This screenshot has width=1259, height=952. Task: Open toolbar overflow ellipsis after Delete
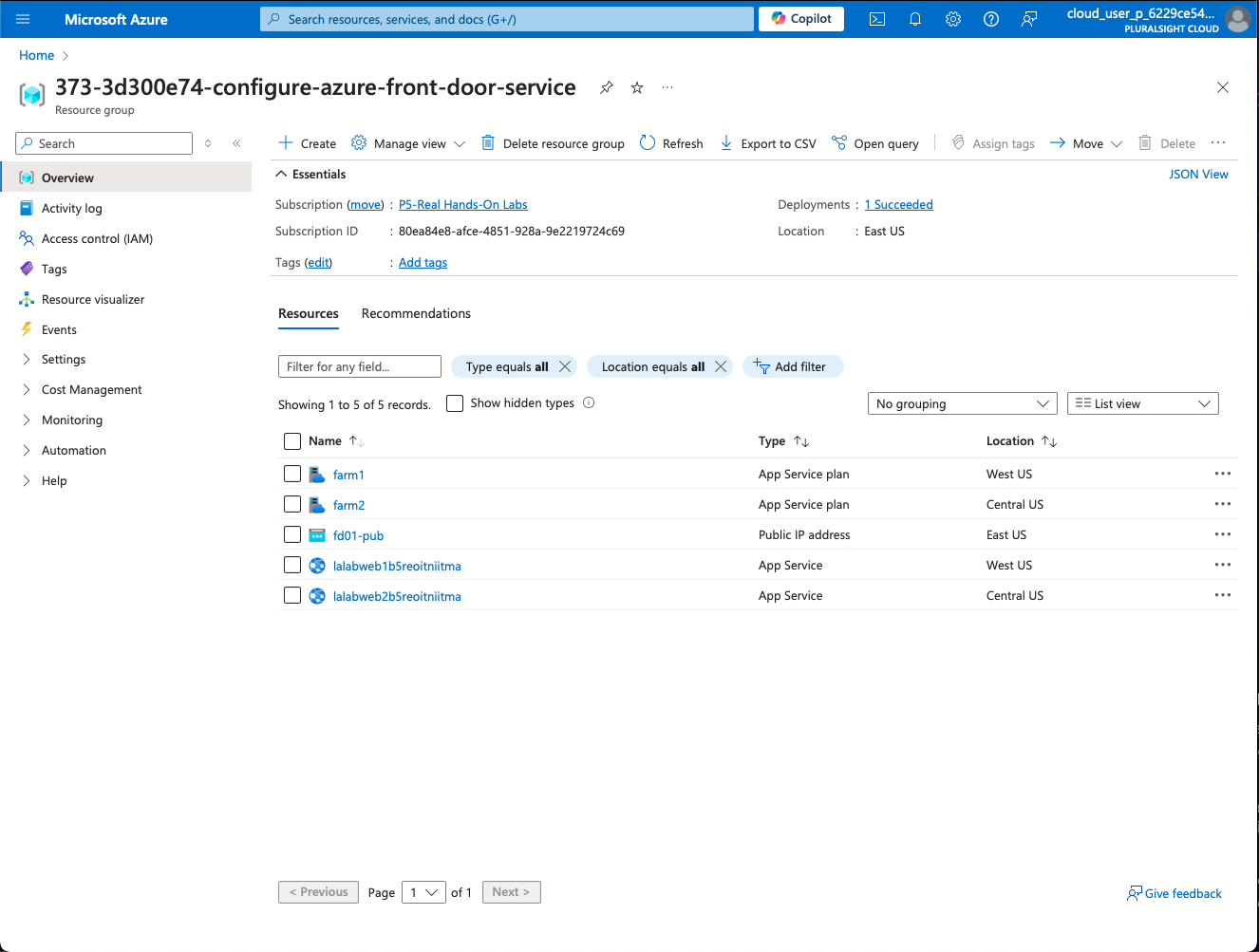point(1218,143)
